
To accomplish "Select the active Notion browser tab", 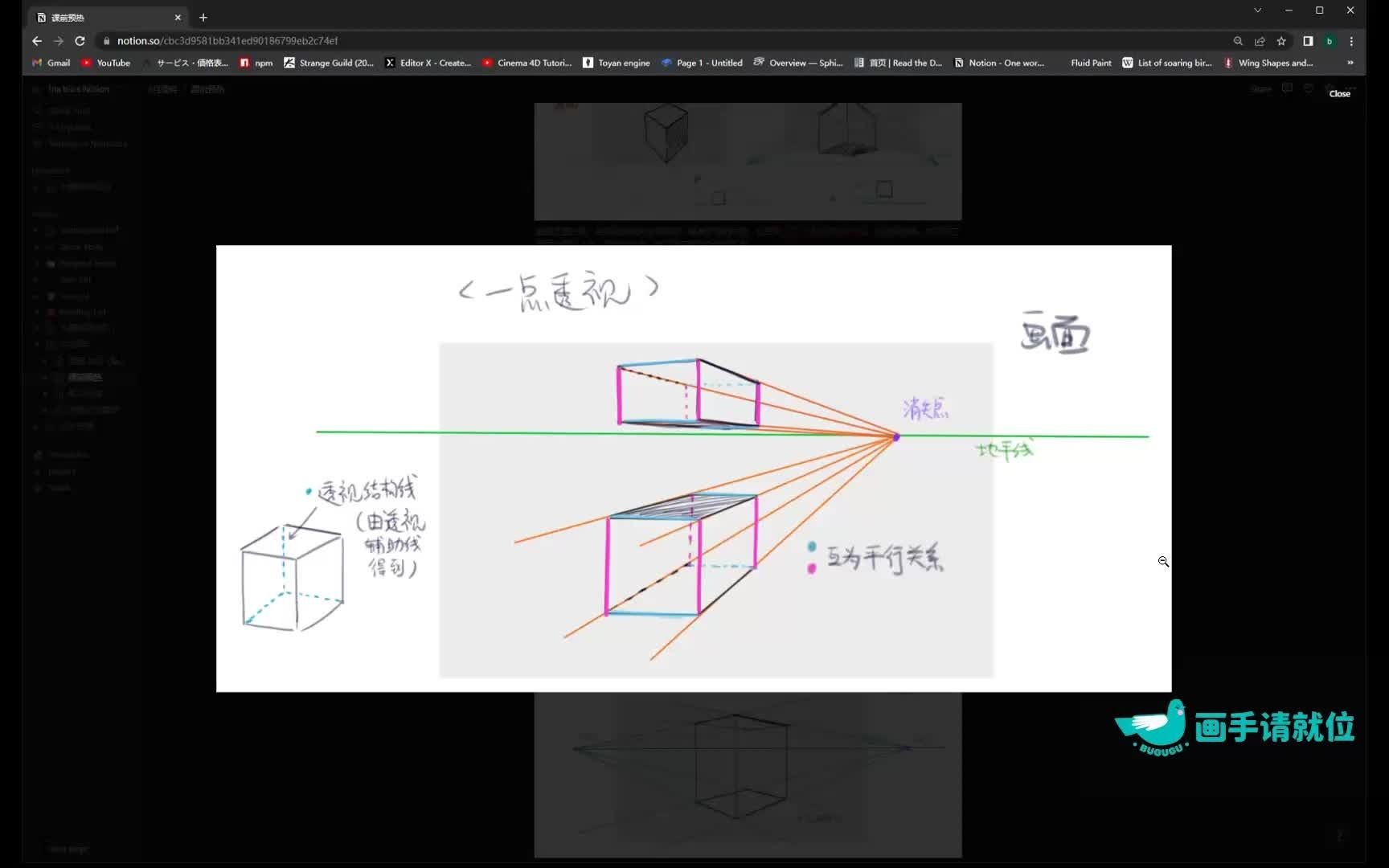I will [x=108, y=17].
